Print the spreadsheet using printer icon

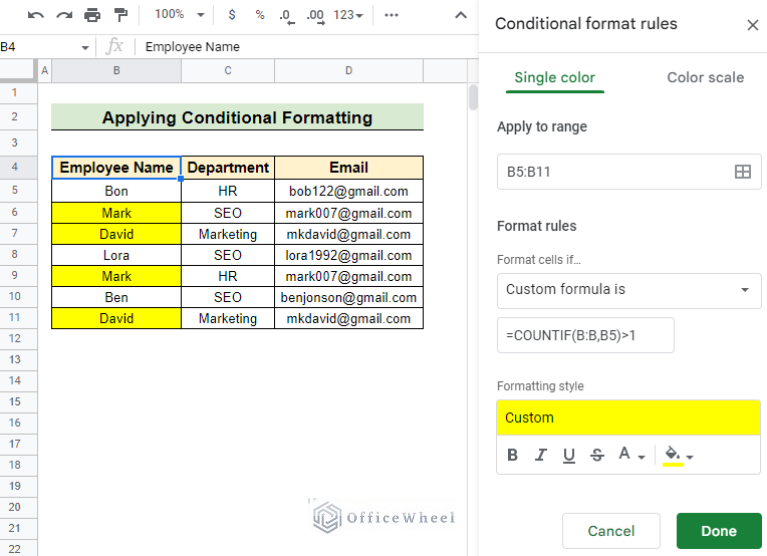pyautogui.click(x=92, y=15)
